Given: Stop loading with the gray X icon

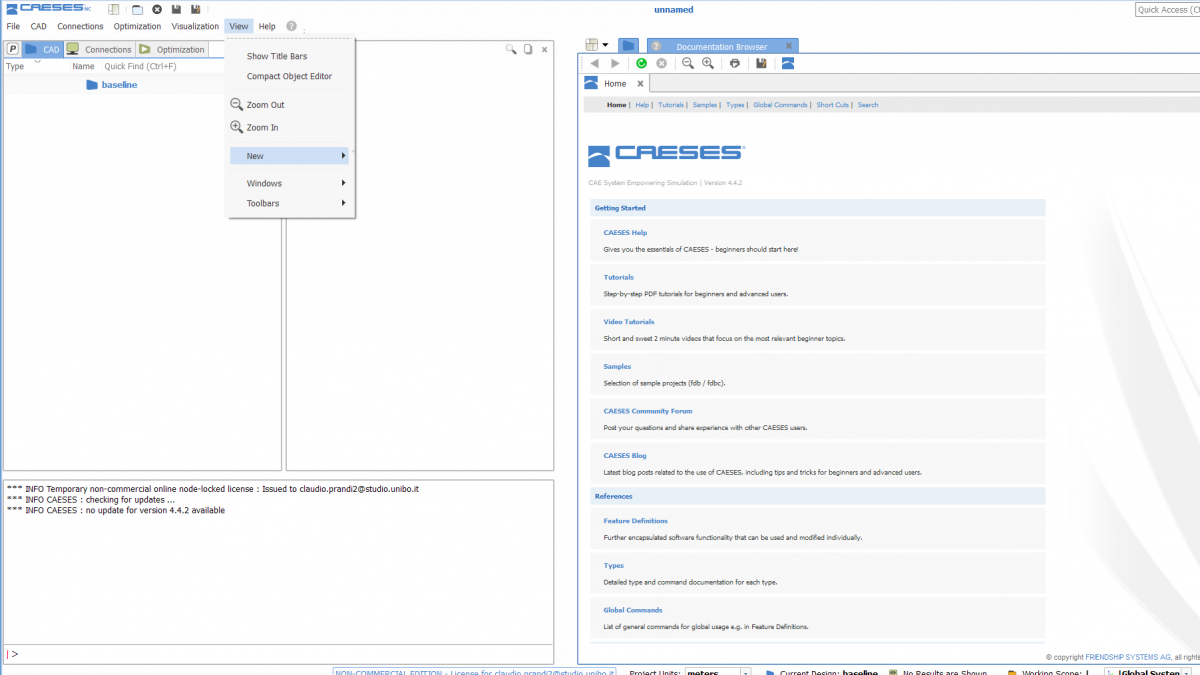Looking at the screenshot, I should (x=661, y=63).
